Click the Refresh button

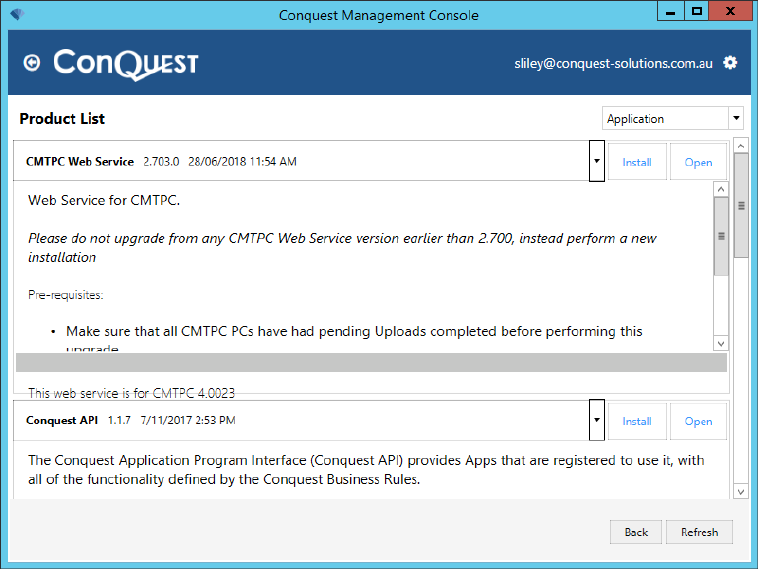pos(699,532)
